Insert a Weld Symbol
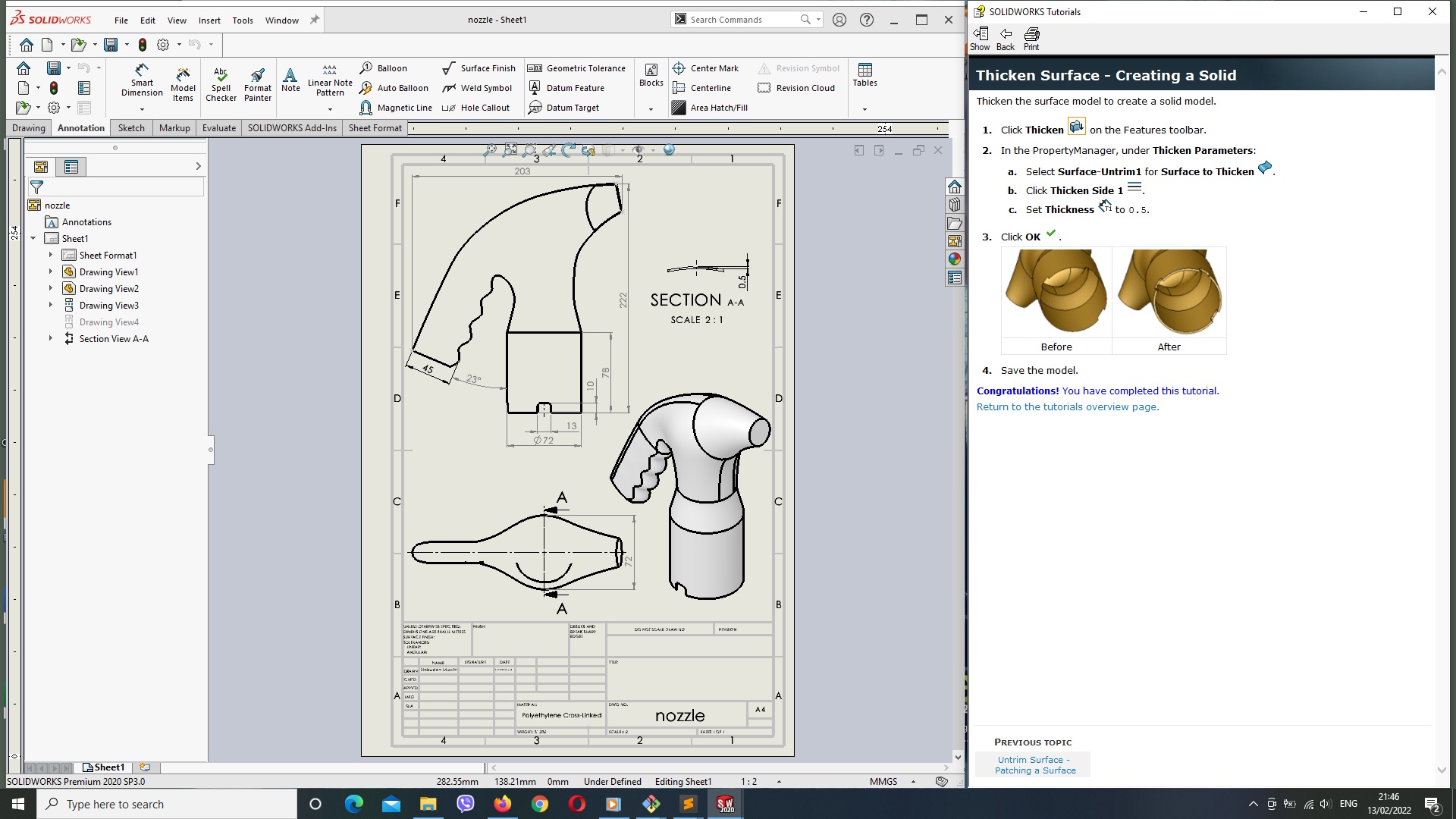This screenshot has height=819, width=1456. pyautogui.click(x=477, y=88)
